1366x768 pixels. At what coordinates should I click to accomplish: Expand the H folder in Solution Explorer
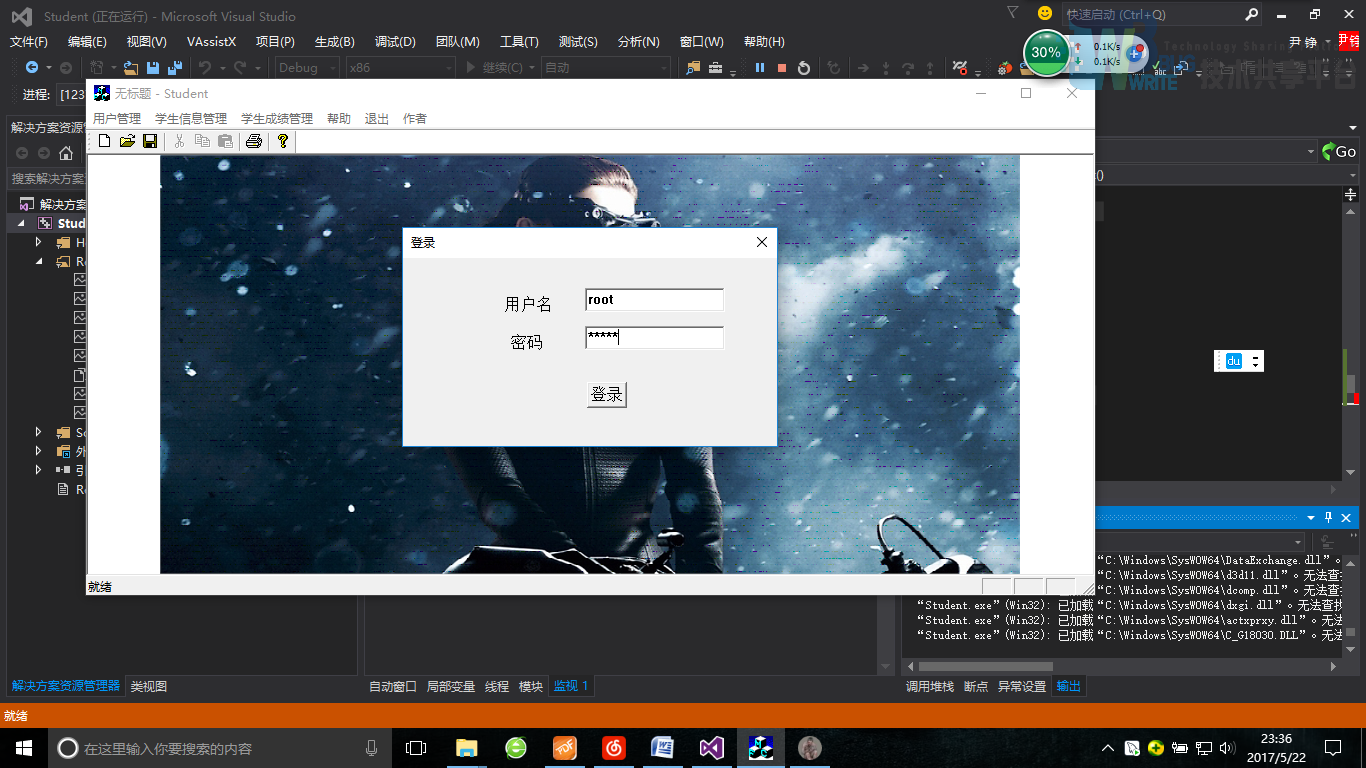click(x=38, y=242)
